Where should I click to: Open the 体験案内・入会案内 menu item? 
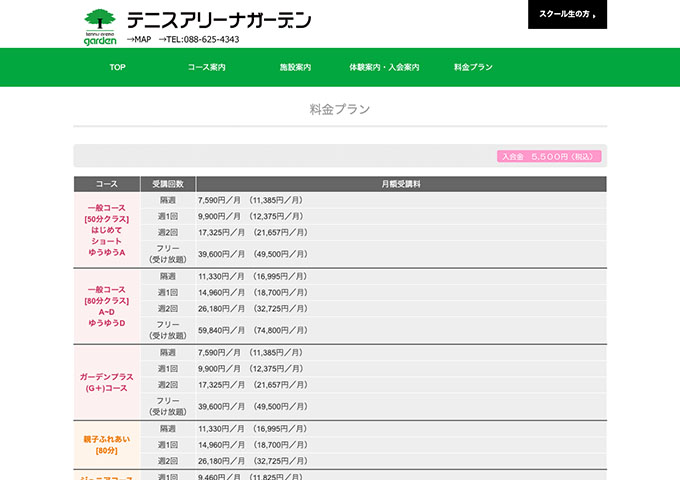click(384, 67)
